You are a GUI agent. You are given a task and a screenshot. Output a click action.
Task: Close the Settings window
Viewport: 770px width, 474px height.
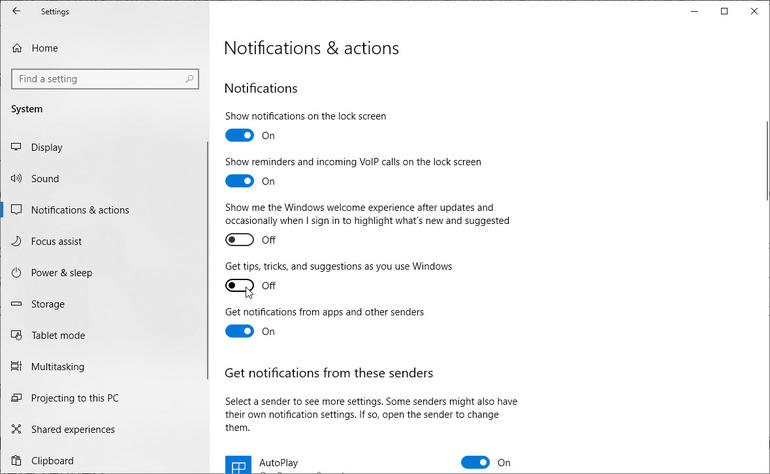(754, 11)
